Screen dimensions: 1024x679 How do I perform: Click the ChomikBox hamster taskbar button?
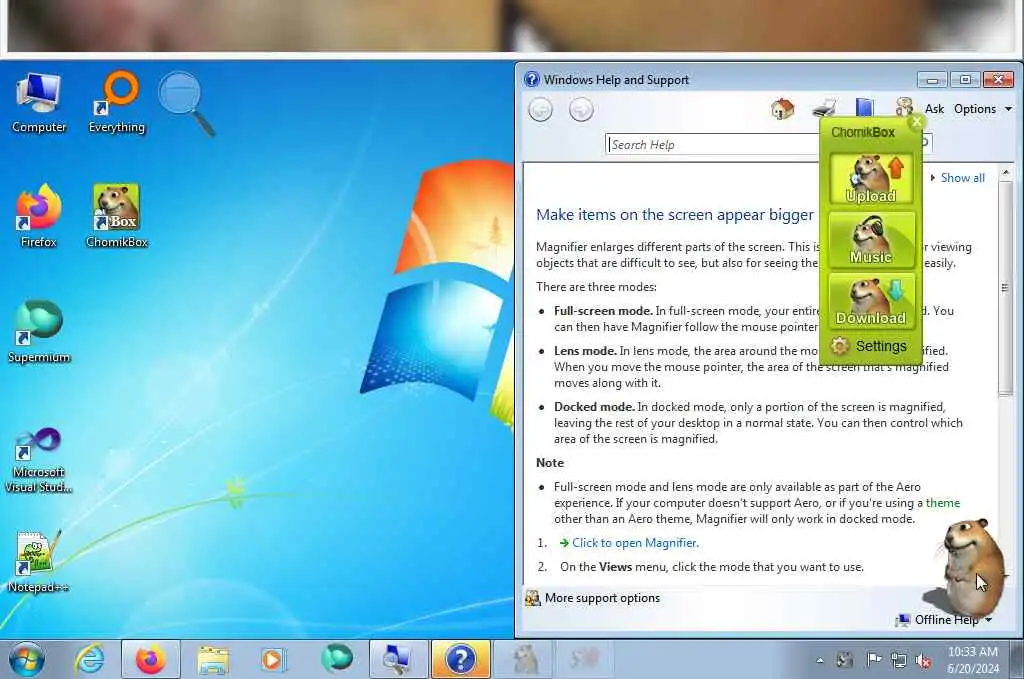pos(523,659)
